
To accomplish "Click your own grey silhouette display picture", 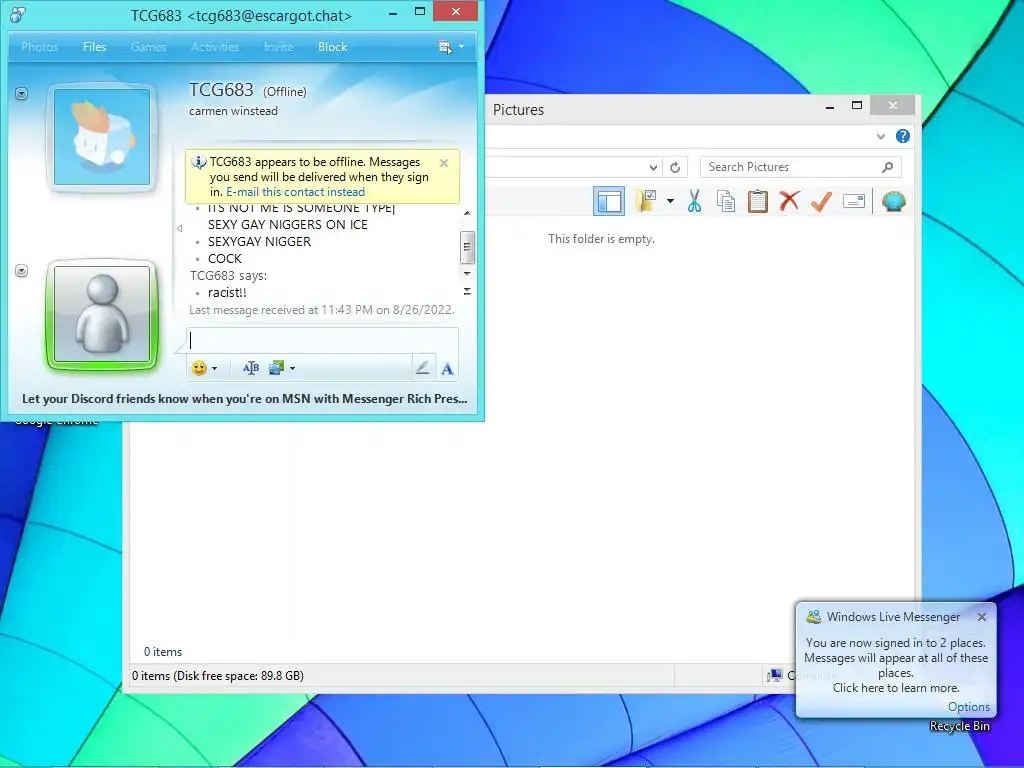I will tap(102, 314).
